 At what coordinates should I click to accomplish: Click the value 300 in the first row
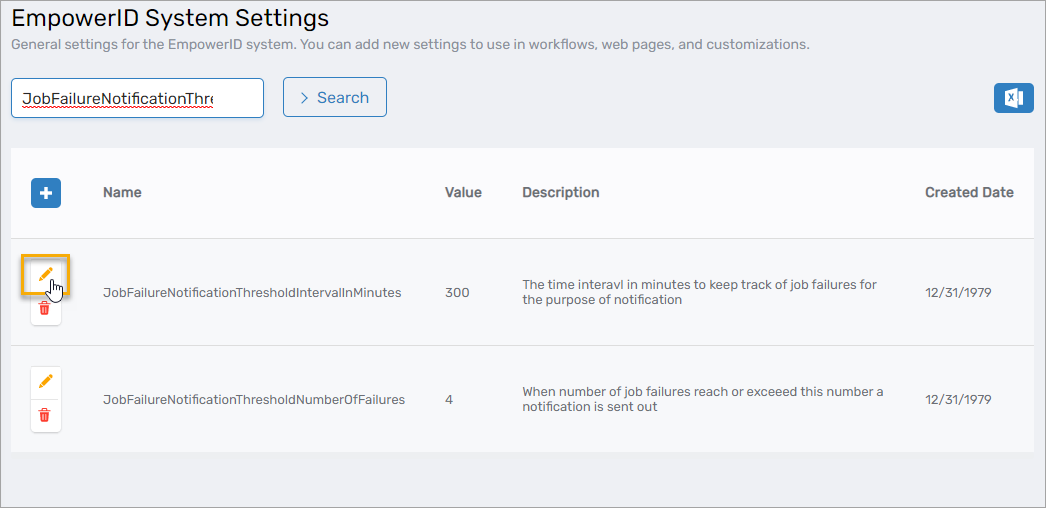[457, 292]
